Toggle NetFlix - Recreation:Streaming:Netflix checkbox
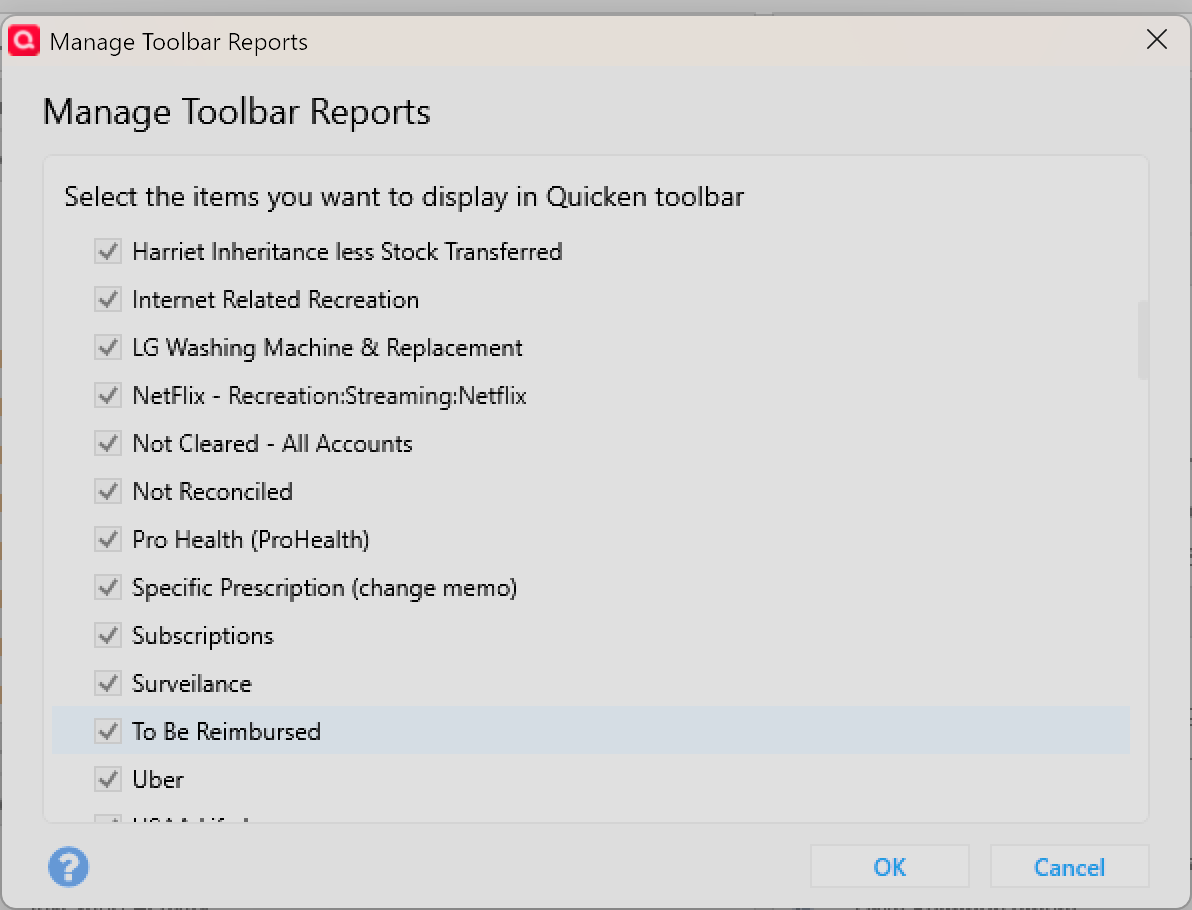The width and height of the screenshot is (1192, 910). tap(108, 395)
